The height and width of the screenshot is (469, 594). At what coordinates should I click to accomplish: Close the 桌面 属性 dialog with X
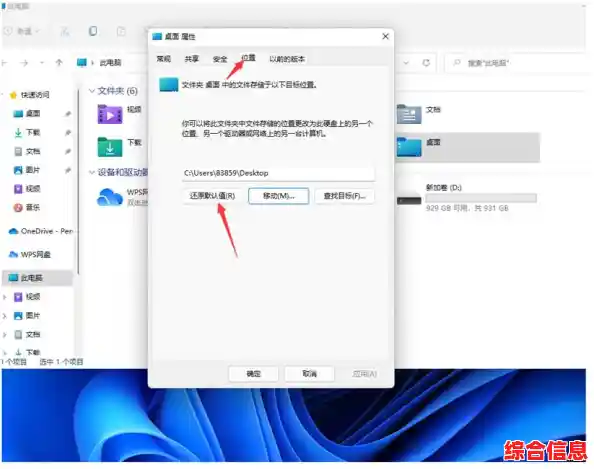385,36
